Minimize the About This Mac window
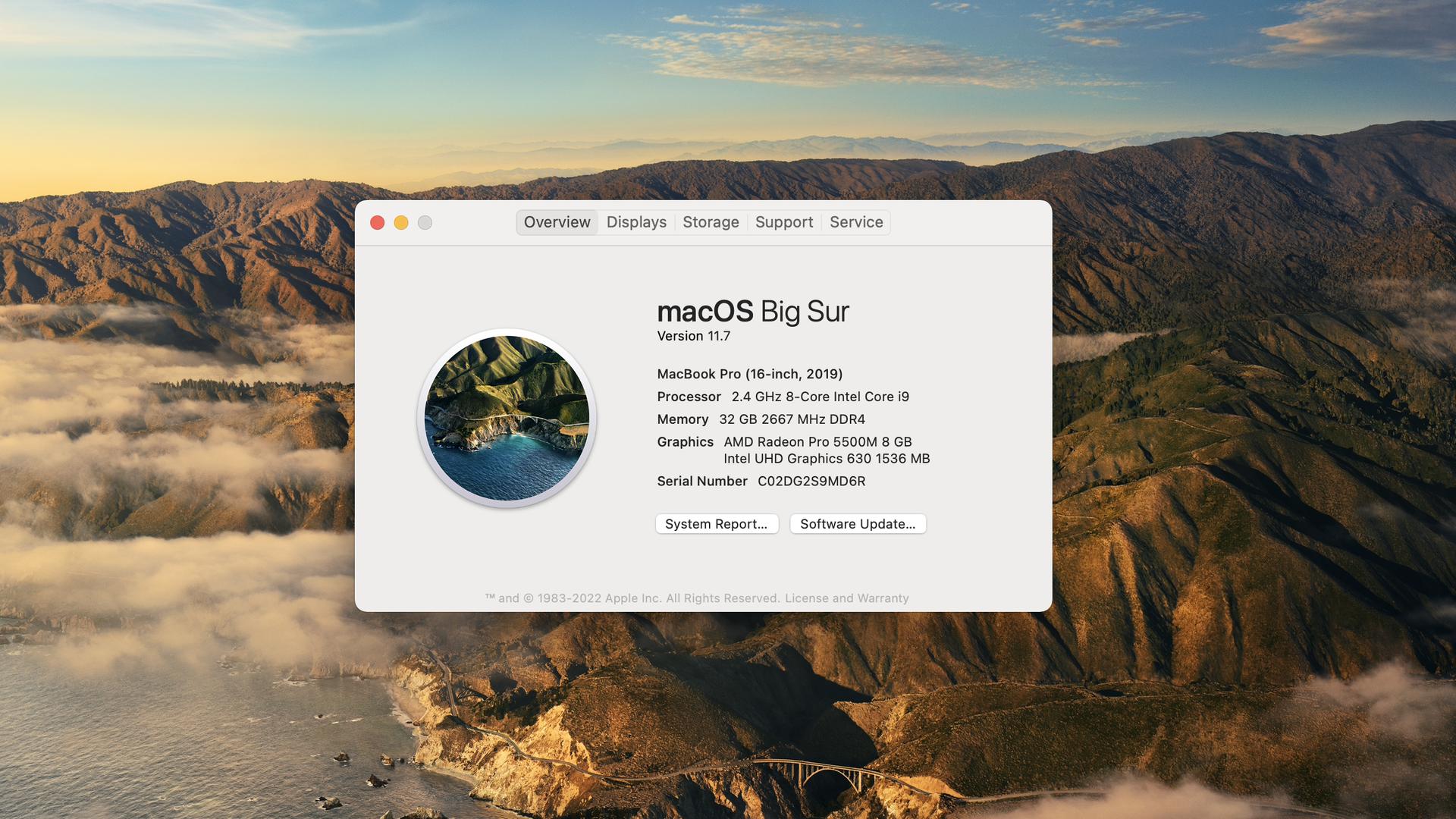 [x=401, y=222]
